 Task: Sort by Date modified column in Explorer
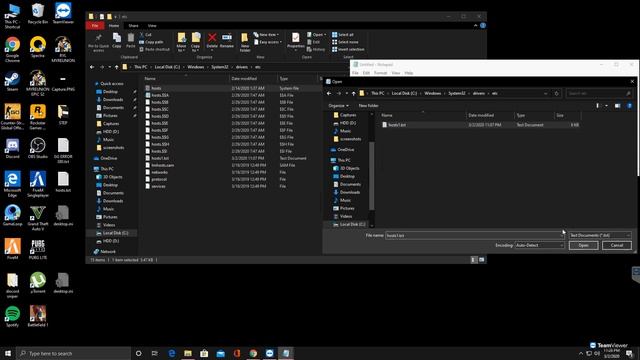pos(244,78)
